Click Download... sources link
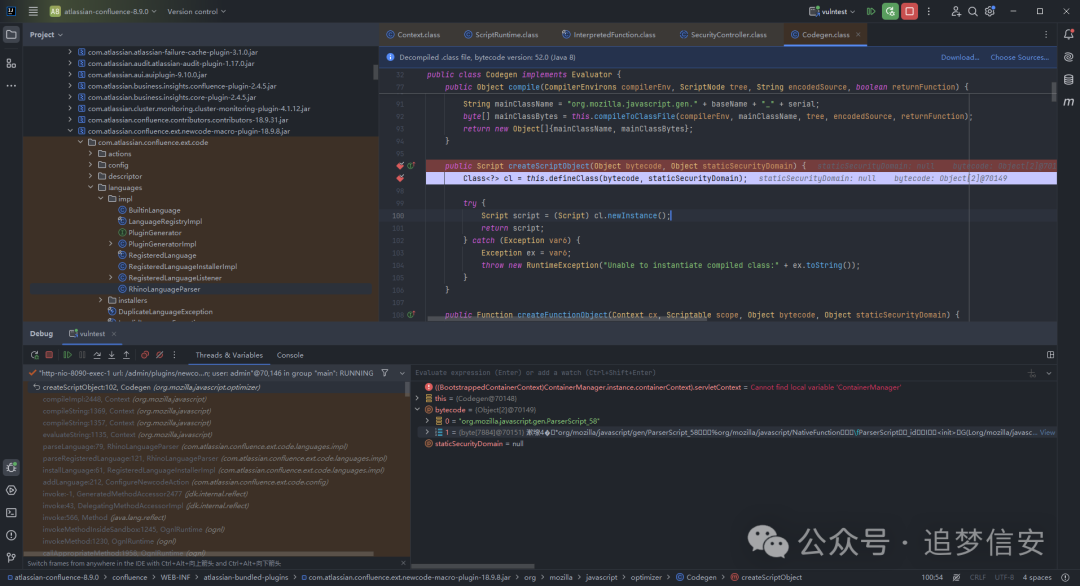 (x=960, y=57)
